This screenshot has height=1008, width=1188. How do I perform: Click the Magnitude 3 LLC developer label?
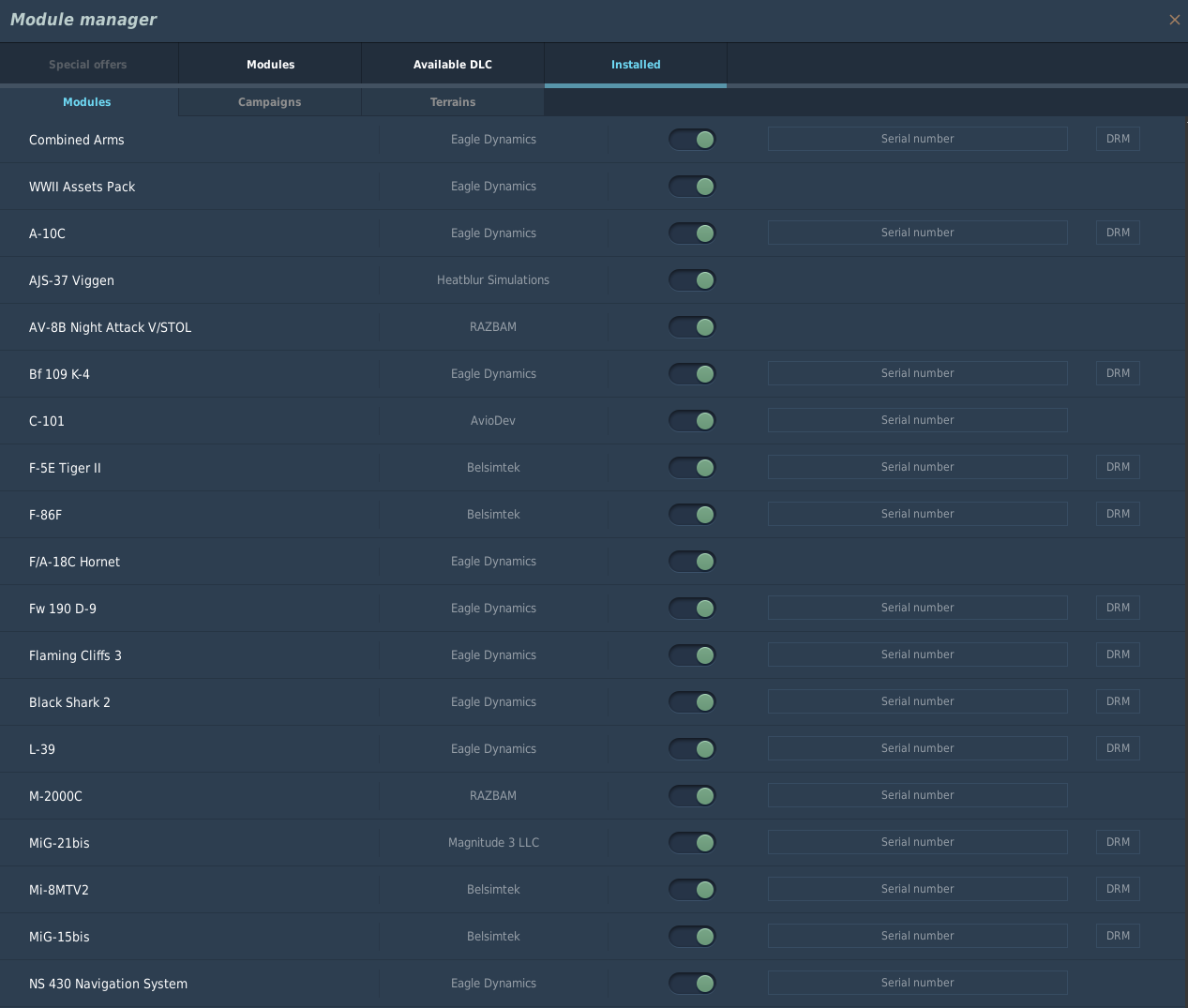493,843
